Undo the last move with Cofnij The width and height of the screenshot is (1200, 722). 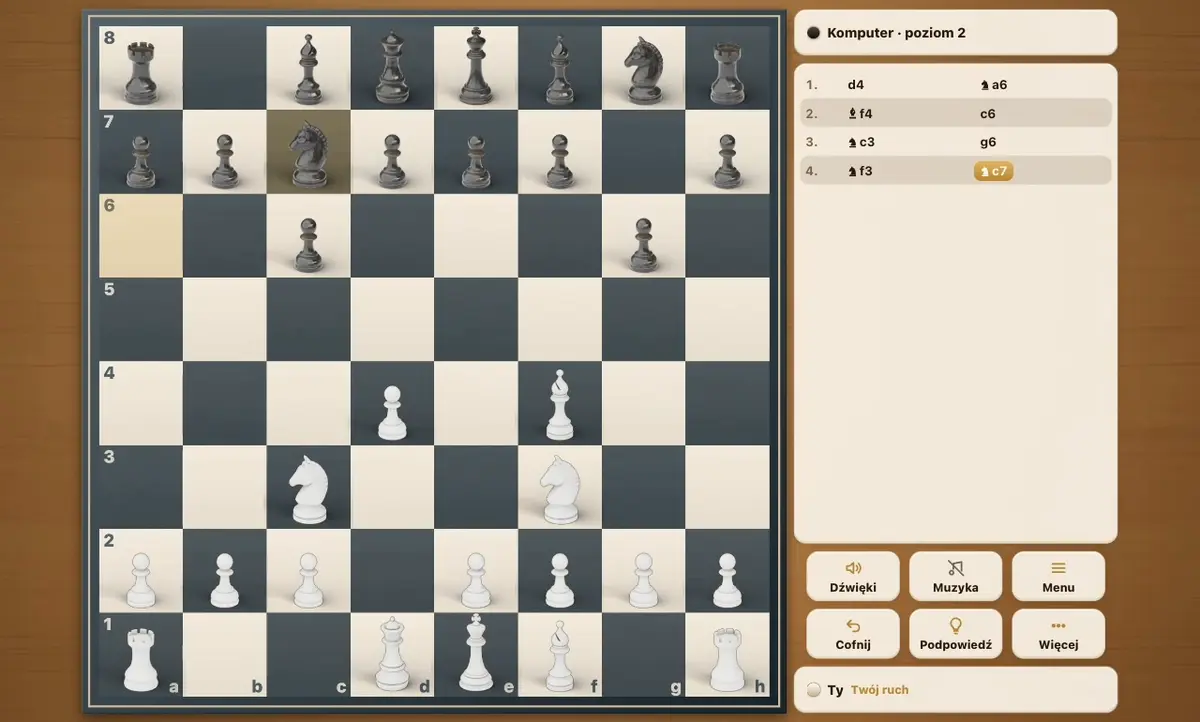[x=853, y=634]
